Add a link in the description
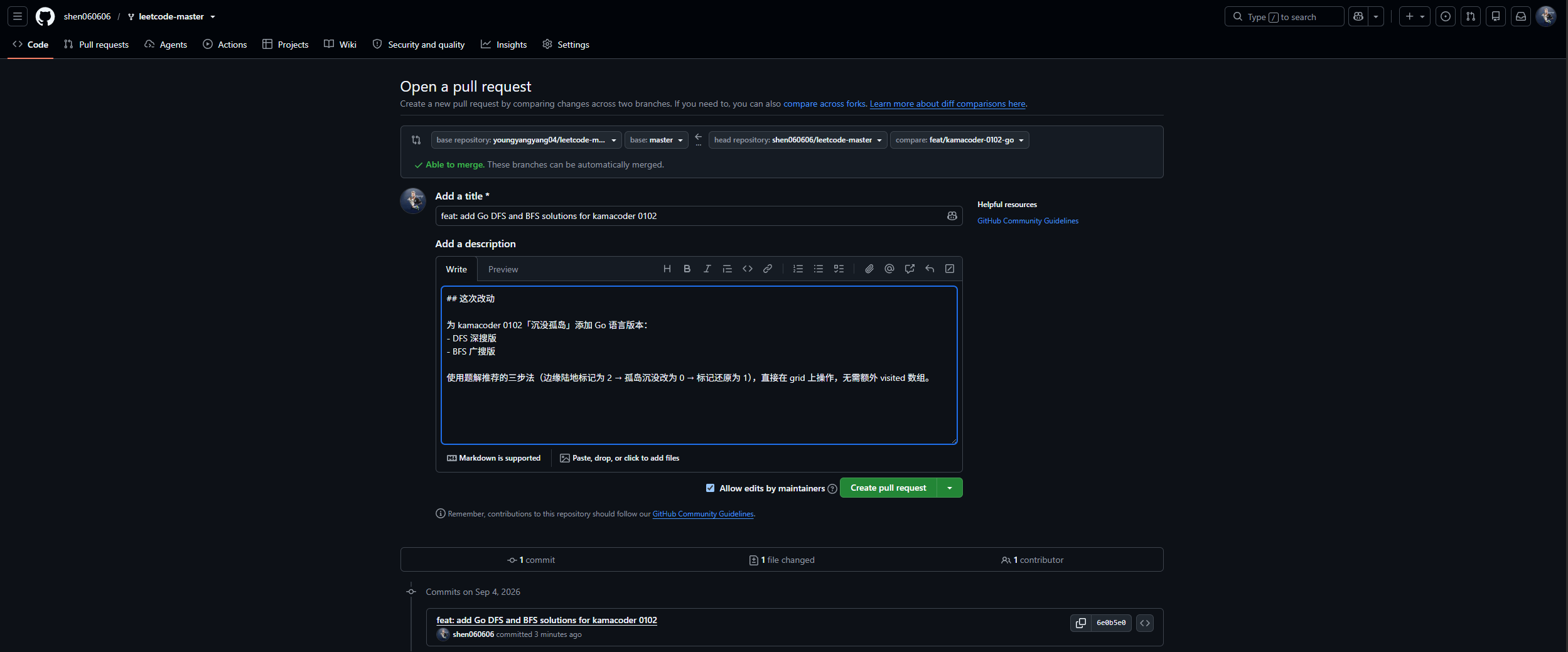Screen dimensions: 1568x652 pos(768,269)
